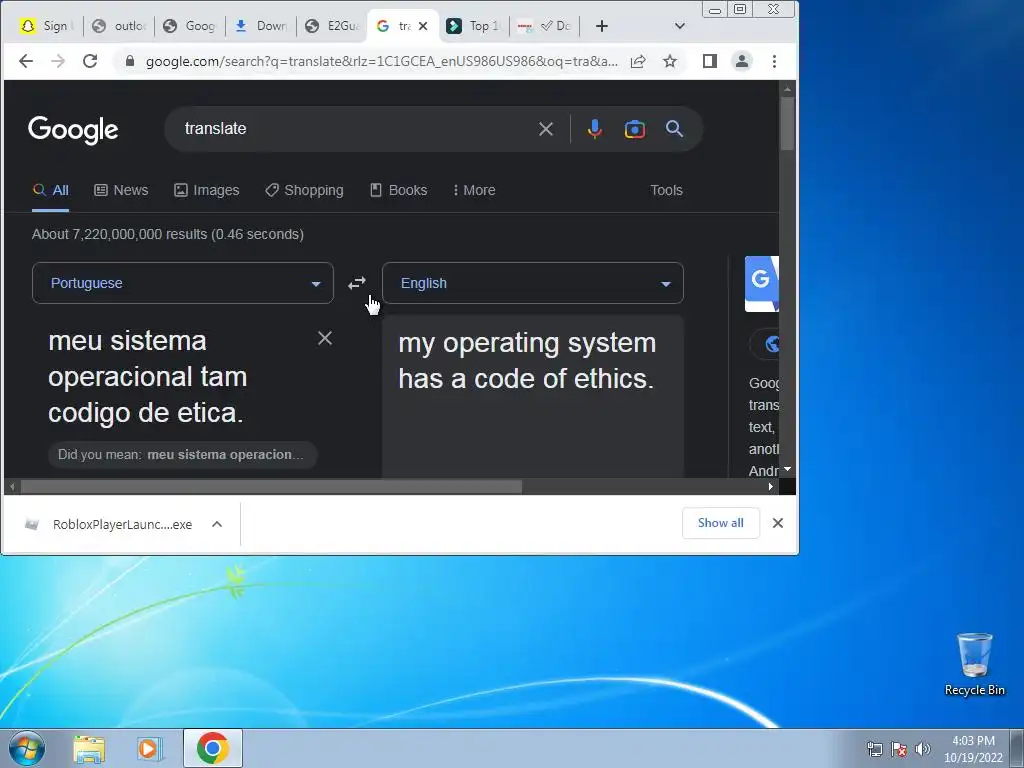The height and width of the screenshot is (768, 1024).
Task: Share this page via the share icon
Action: point(638,61)
